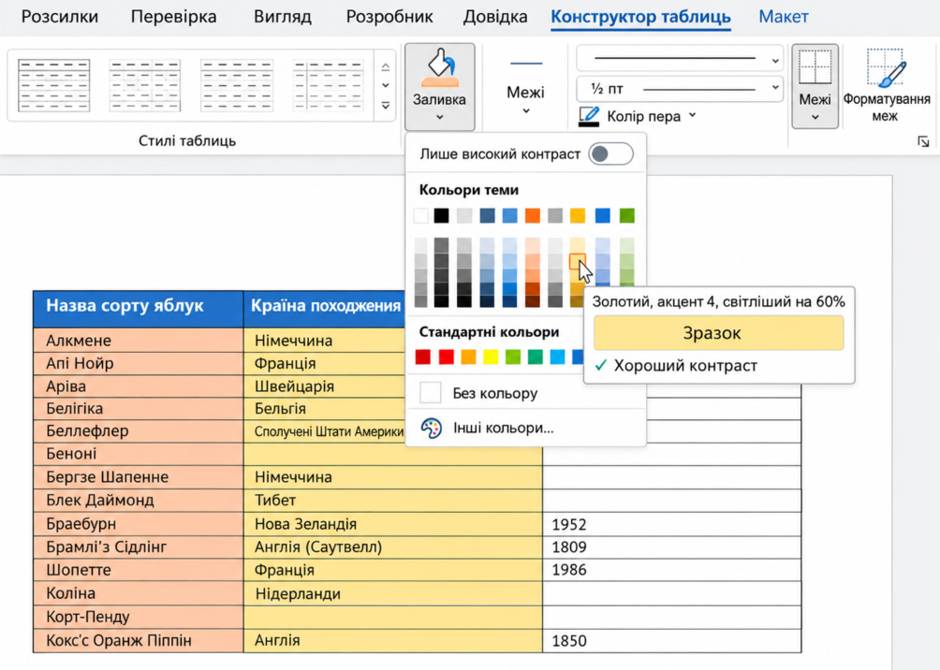Select the Розробник tab
940x670 pixels.
(x=389, y=17)
